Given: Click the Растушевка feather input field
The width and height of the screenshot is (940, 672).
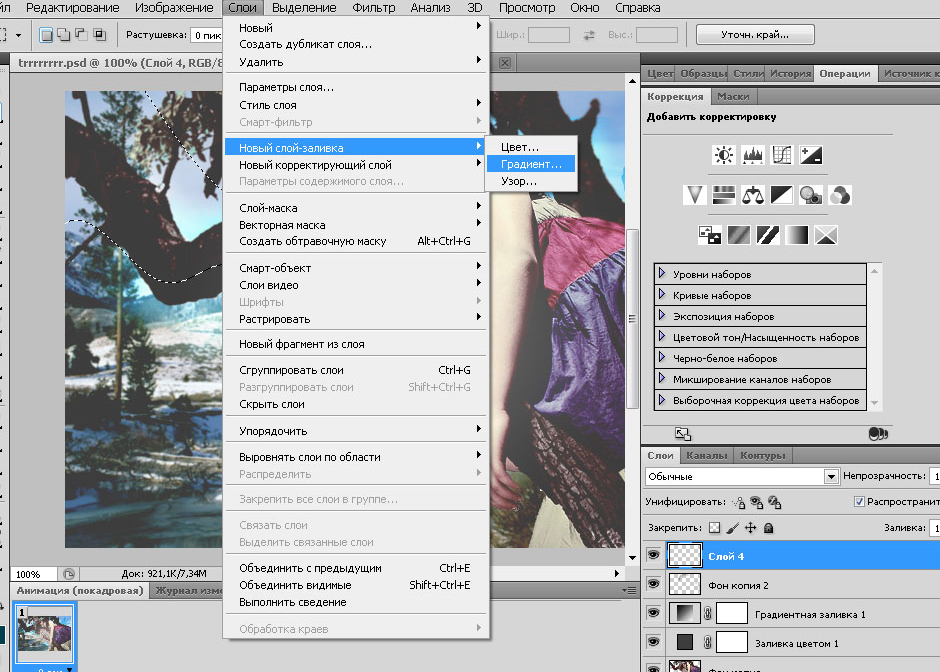Looking at the screenshot, I should tap(206, 35).
